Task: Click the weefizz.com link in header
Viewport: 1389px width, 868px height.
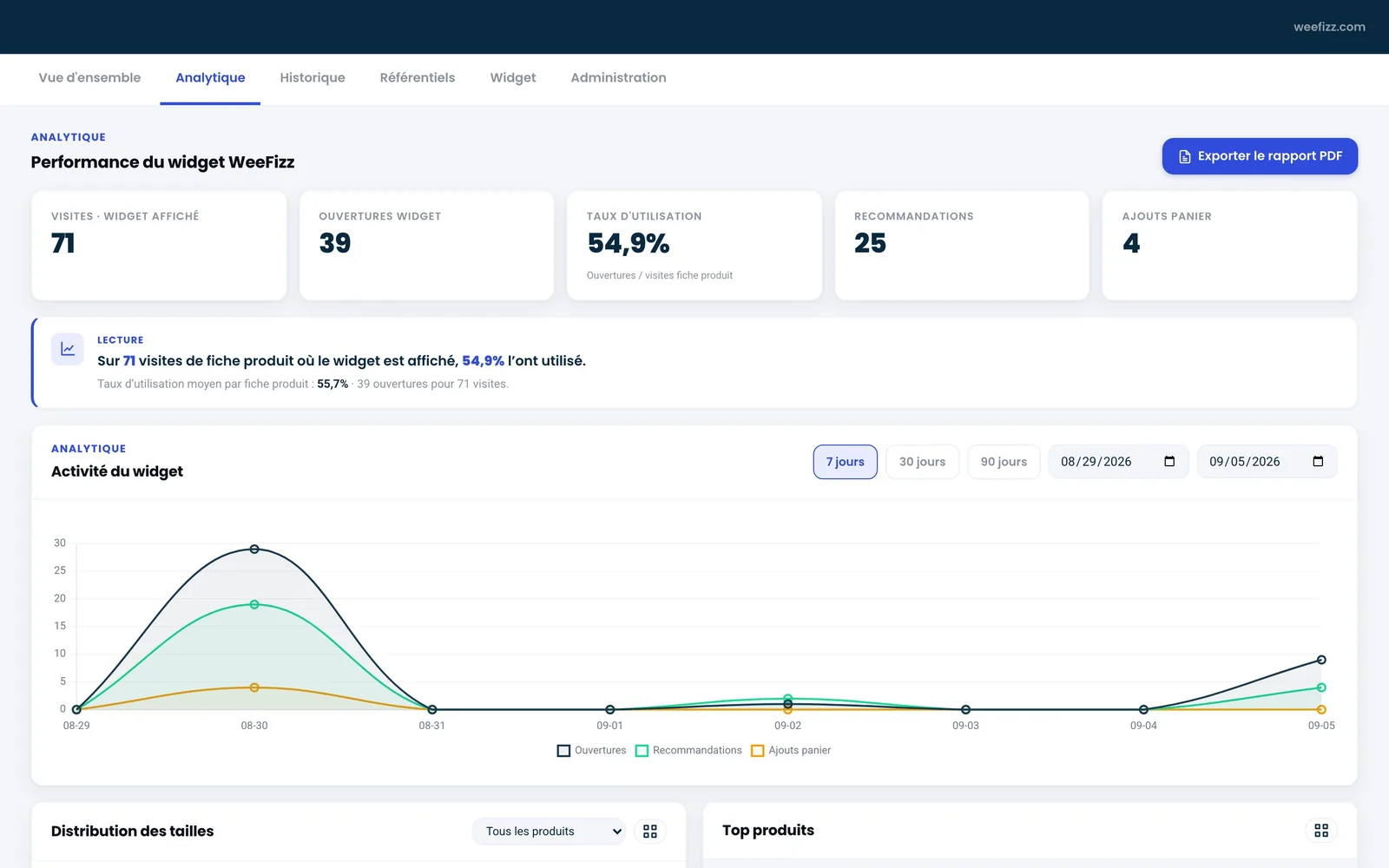Action: click(1329, 27)
